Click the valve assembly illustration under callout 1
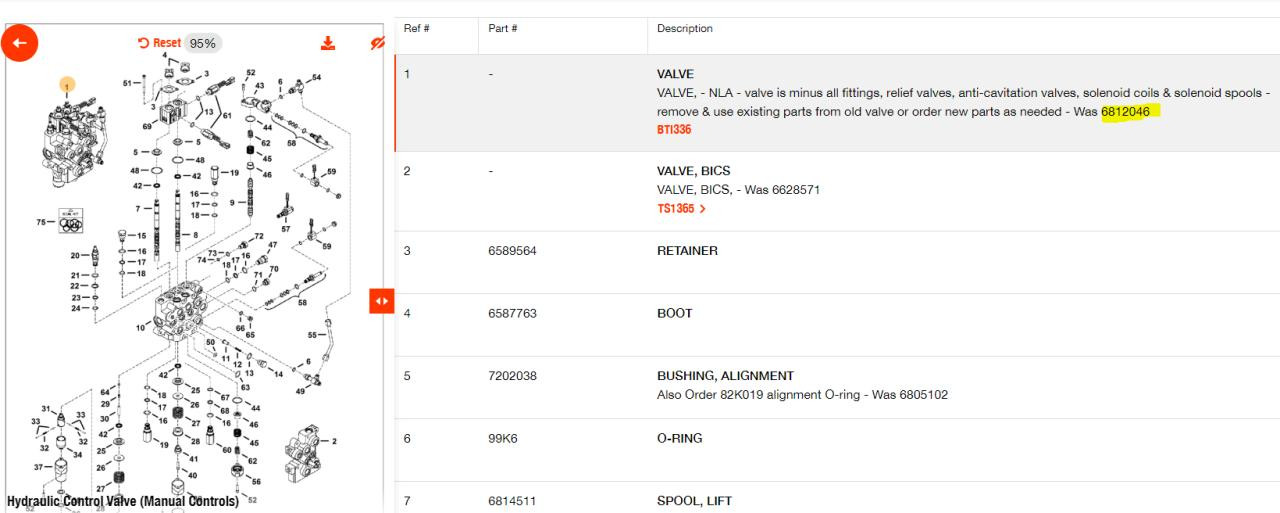Image resolution: width=1280 pixels, height=513 pixels. [68, 145]
